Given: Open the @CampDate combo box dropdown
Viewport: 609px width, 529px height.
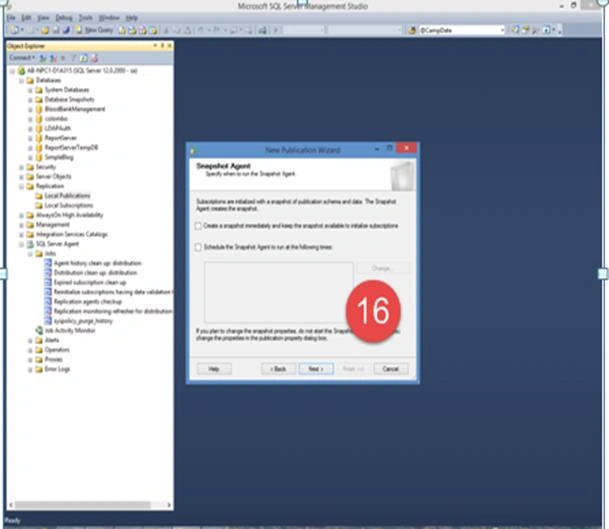Looking at the screenshot, I should pyautogui.click(x=502, y=30).
